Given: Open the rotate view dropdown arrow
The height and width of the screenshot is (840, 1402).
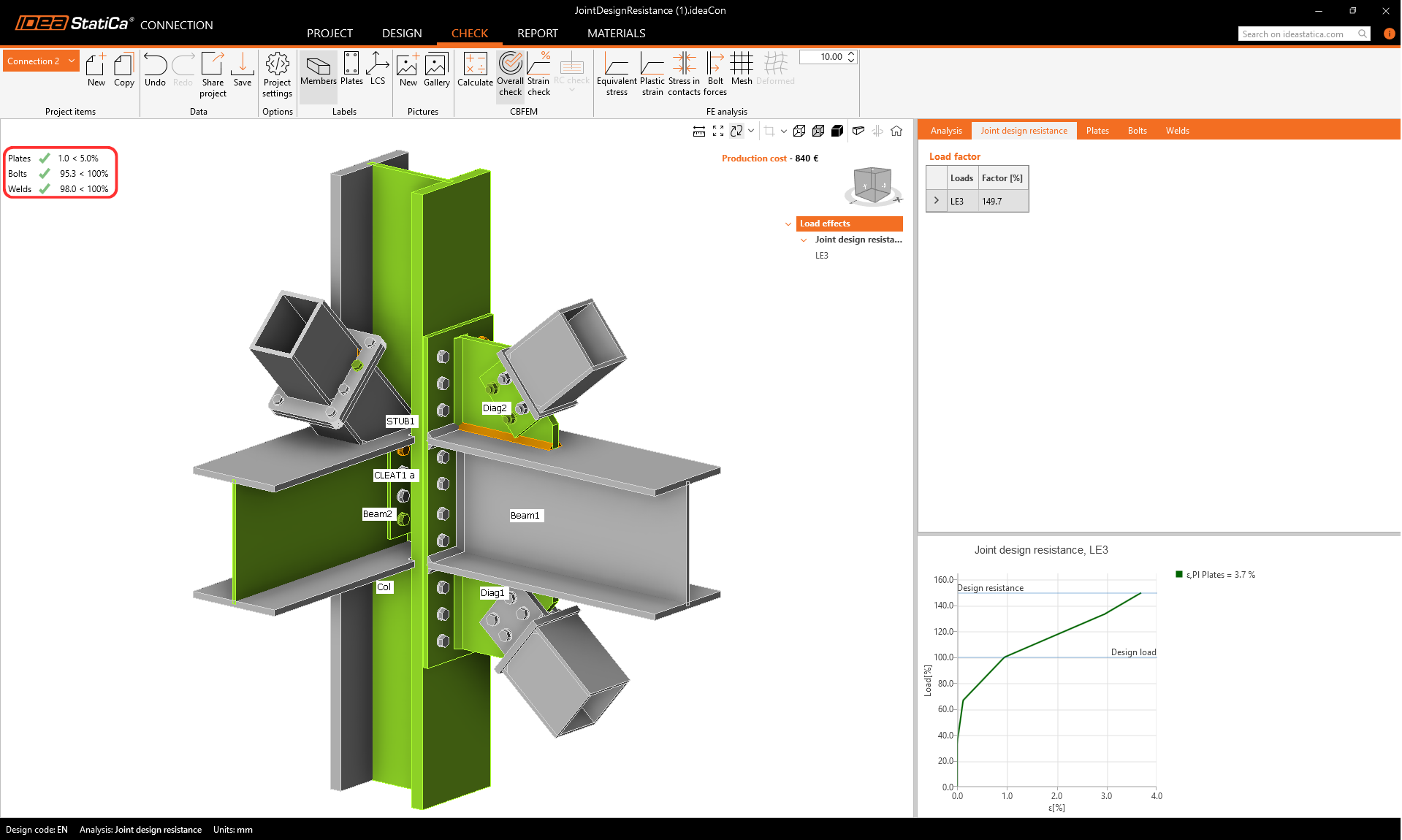Looking at the screenshot, I should [751, 131].
